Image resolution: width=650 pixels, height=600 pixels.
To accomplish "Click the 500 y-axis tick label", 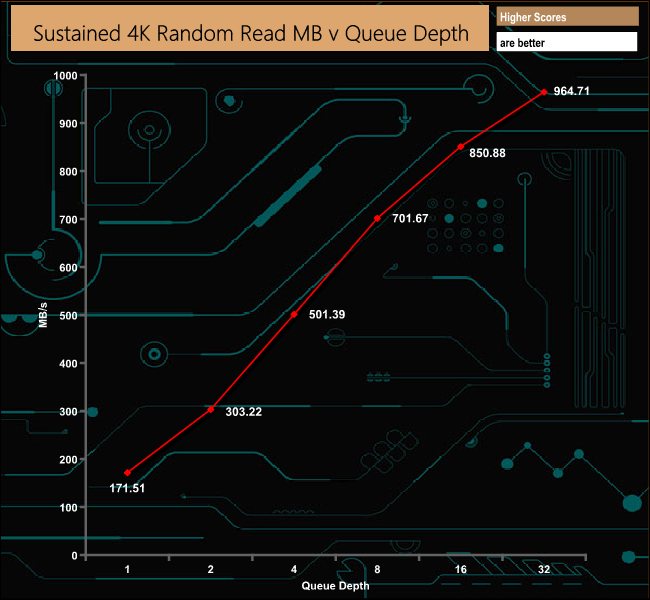I will coord(68,316).
